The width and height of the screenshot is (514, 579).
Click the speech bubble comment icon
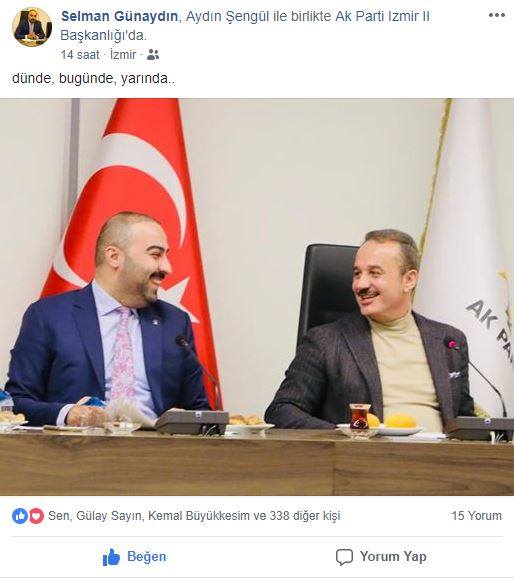(x=344, y=557)
